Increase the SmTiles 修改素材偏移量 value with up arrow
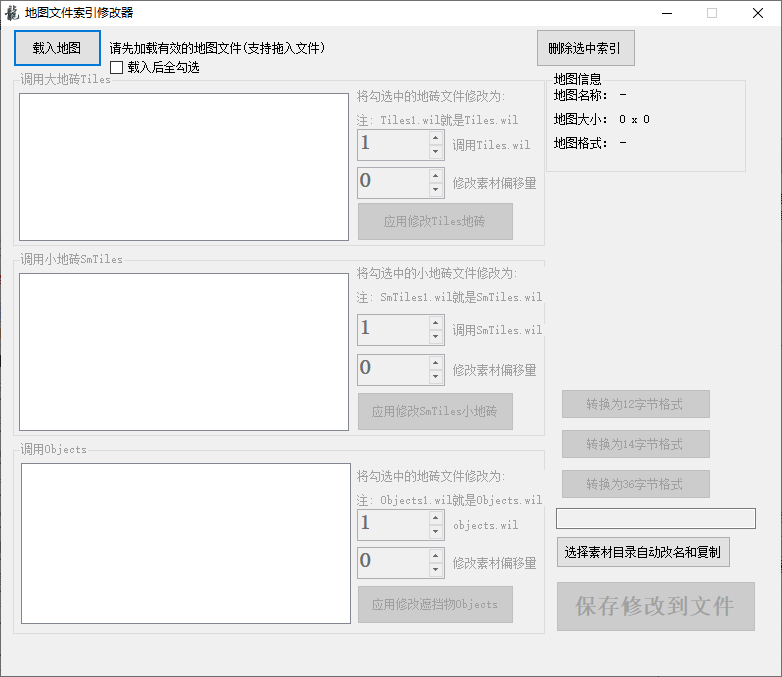The image size is (782, 677). pyautogui.click(x=436, y=363)
